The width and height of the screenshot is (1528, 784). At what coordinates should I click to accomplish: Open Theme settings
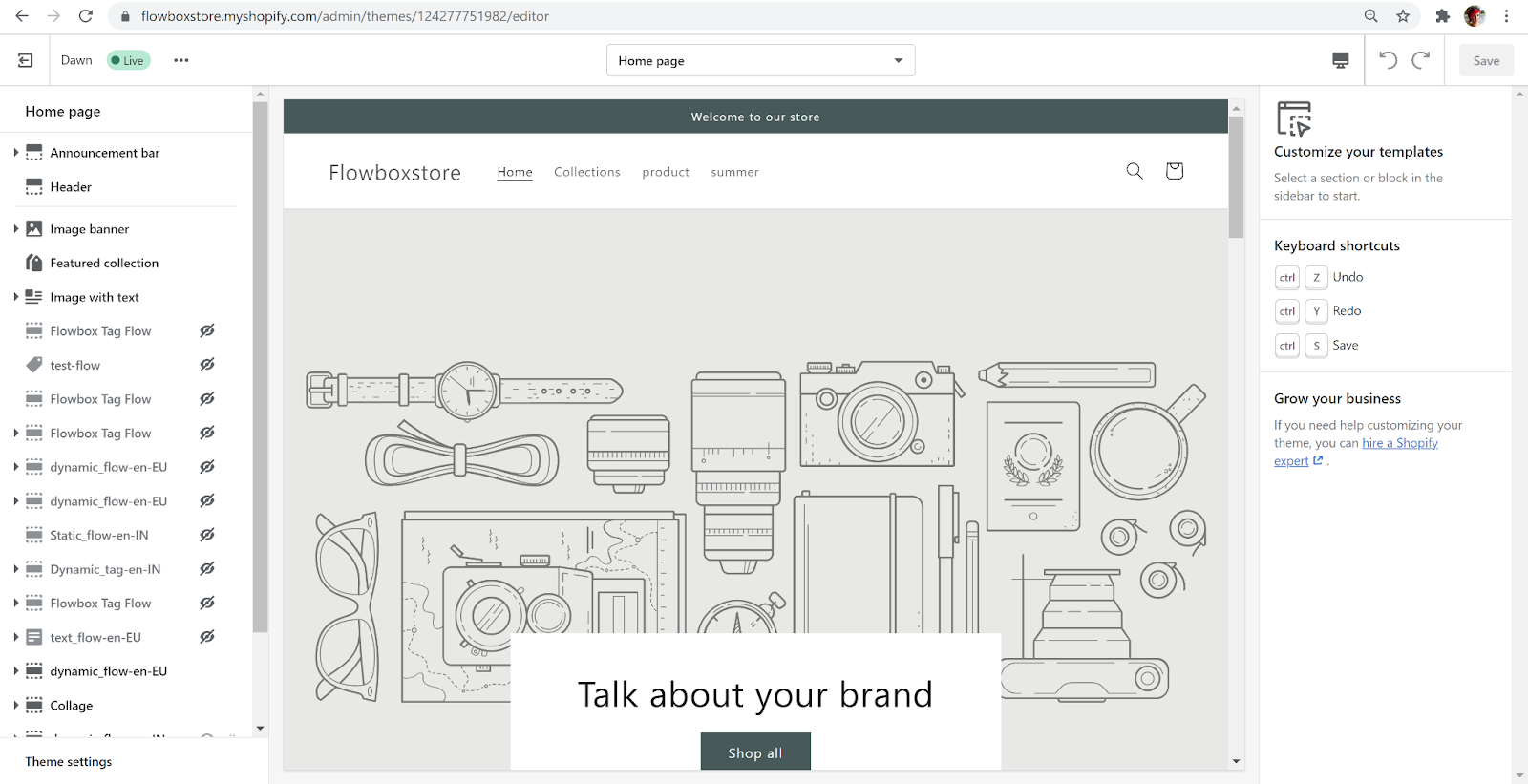point(69,761)
